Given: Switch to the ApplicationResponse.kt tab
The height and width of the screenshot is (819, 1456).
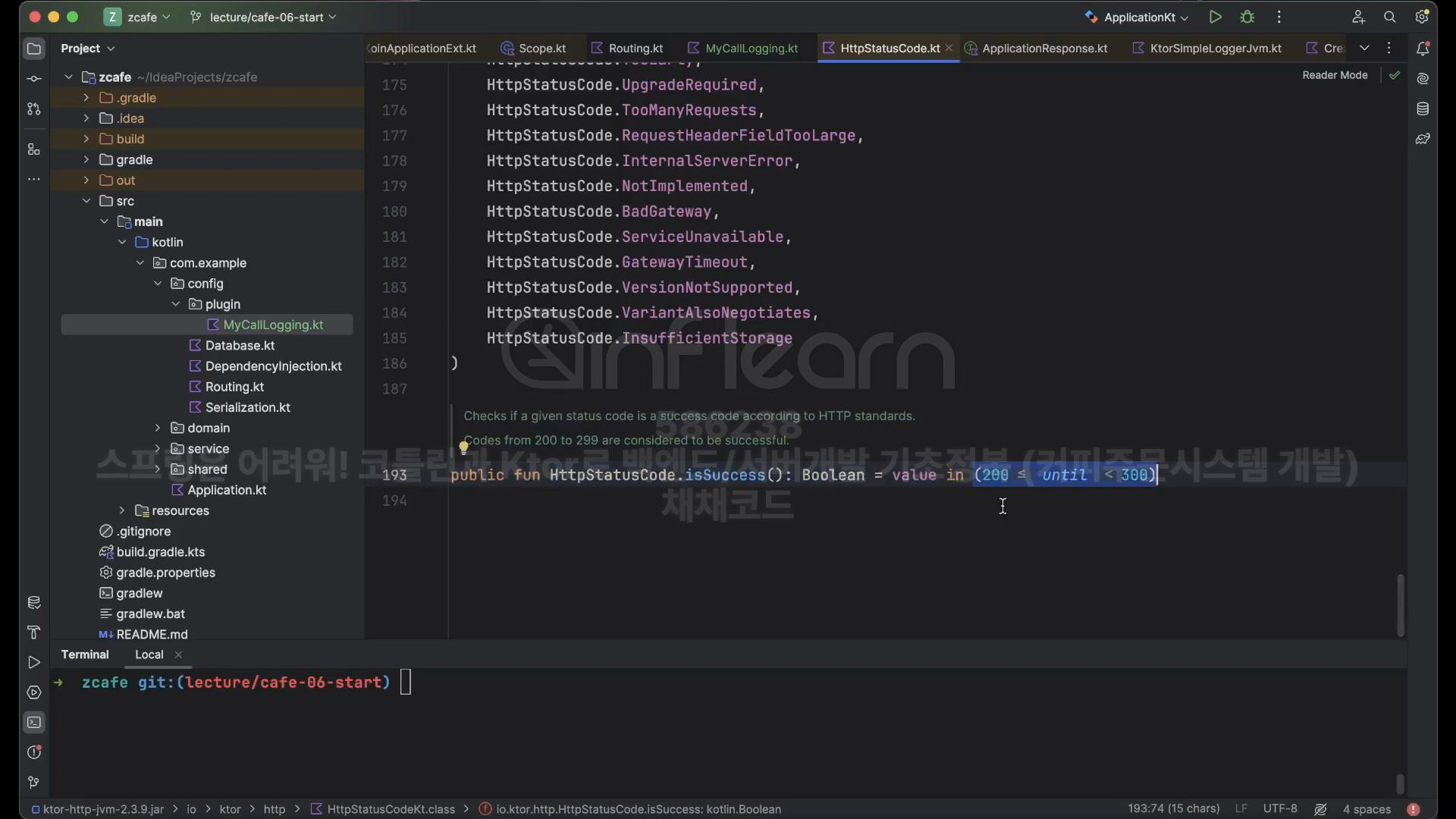Looking at the screenshot, I should coord(1036,49).
